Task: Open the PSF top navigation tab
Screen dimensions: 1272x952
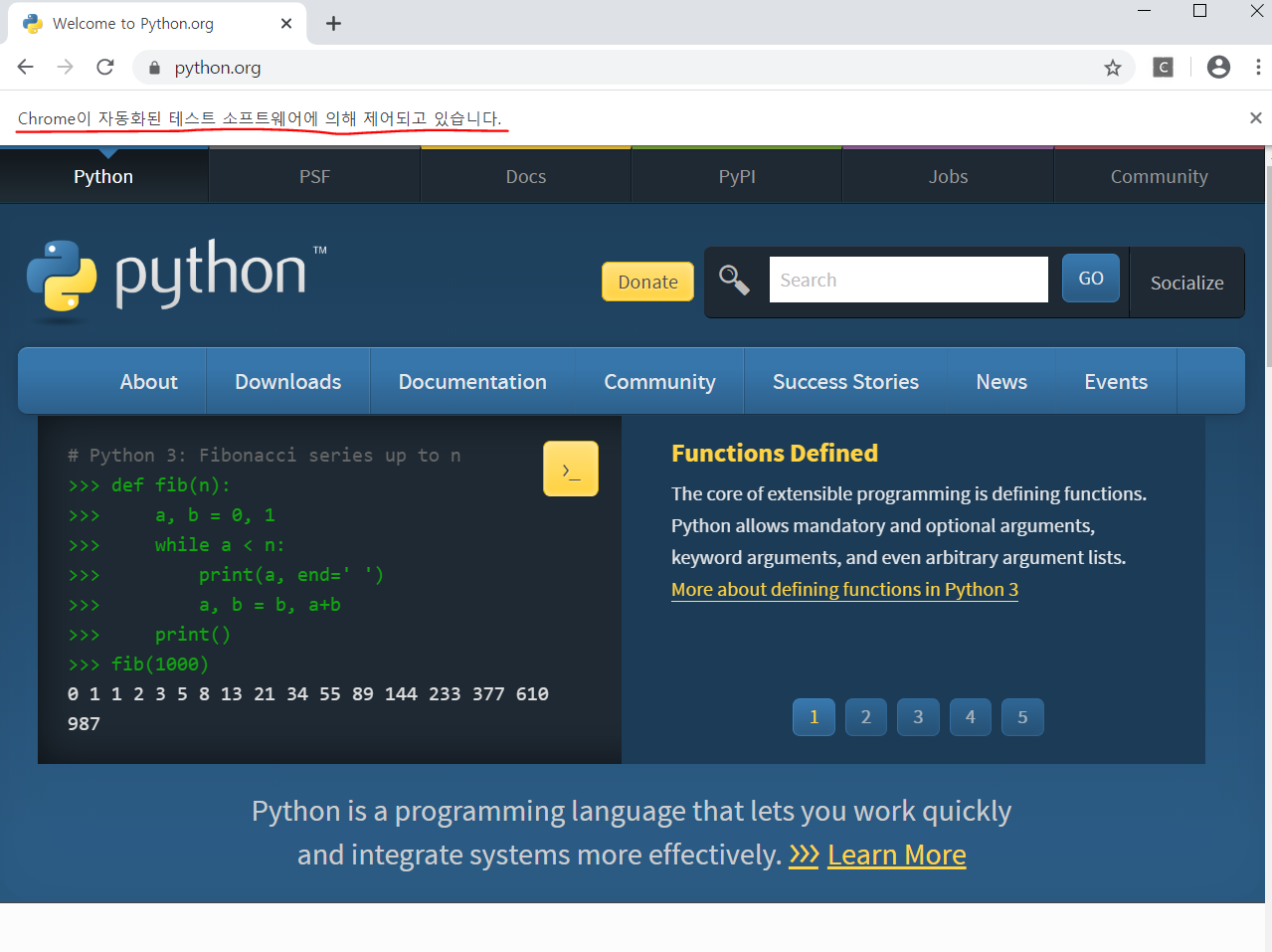Action: click(314, 176)
